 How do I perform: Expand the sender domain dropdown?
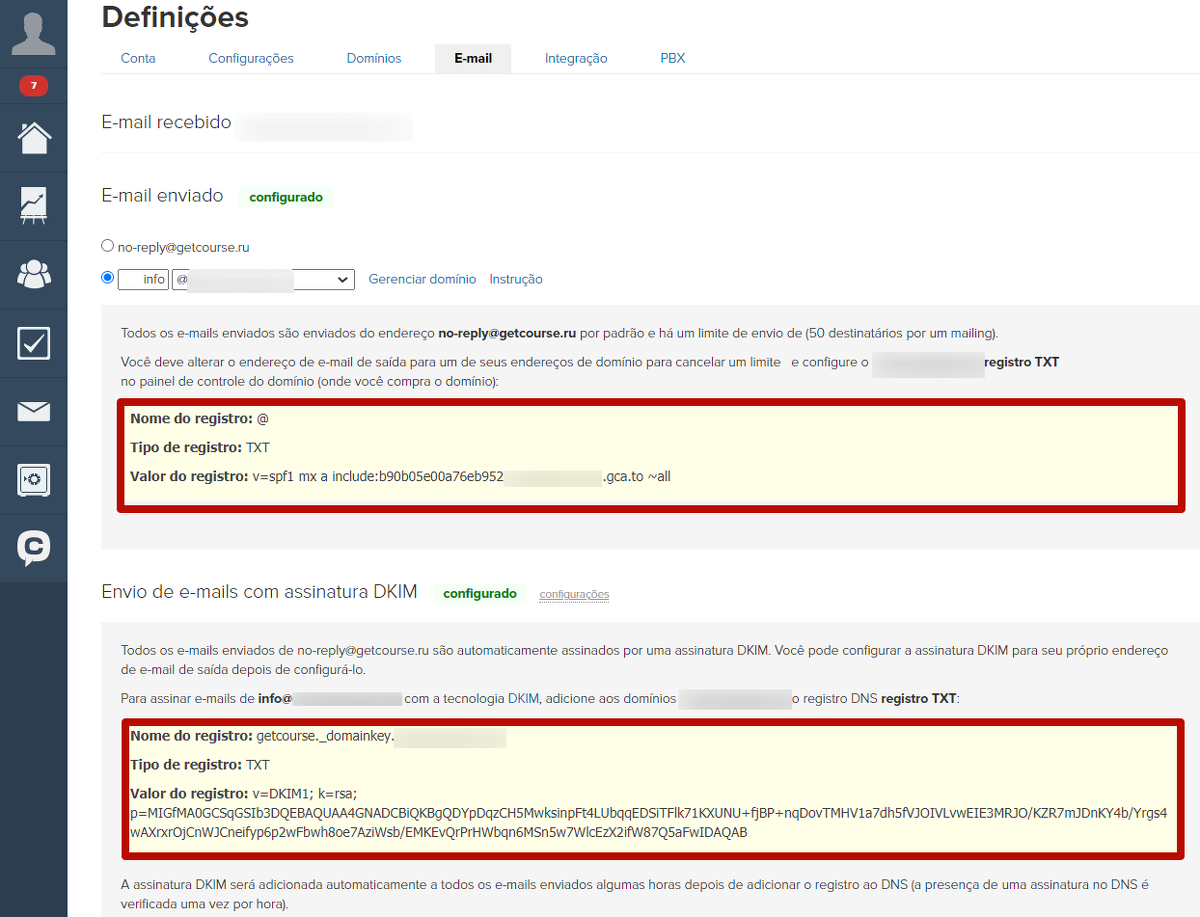pyautogui.click(x=263, y=280)
